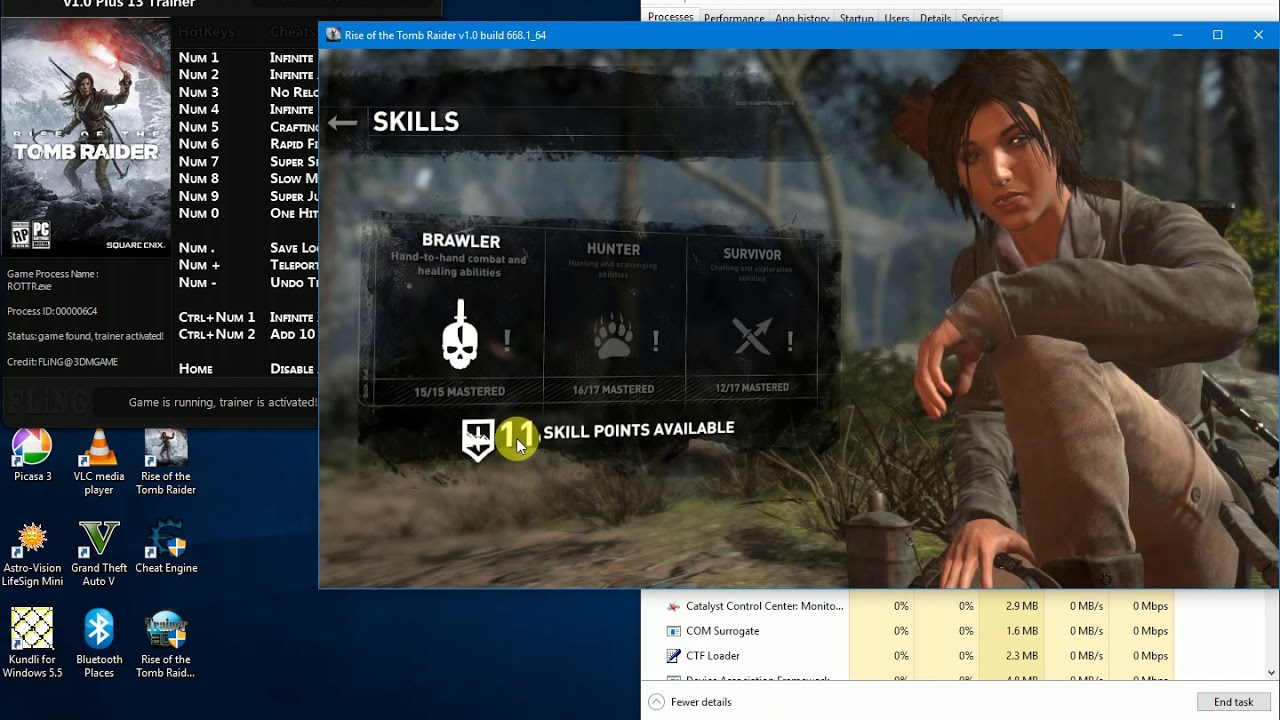Image resolution: width=1280 pixels, height=720 pixels.
Task: Click the Ctrl+Num 2 hotkey in trainer
Action: pyautogui.click(x=217, y=334)
